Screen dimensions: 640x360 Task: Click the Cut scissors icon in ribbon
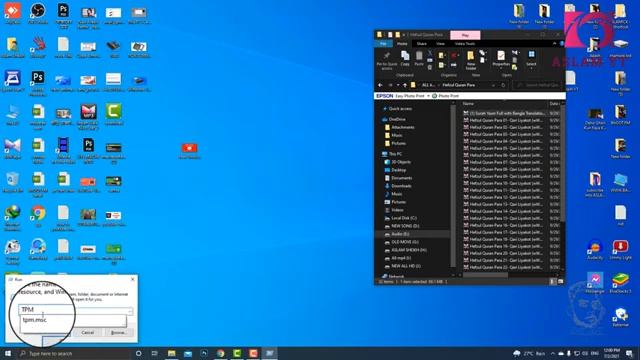tap(429, 53)
